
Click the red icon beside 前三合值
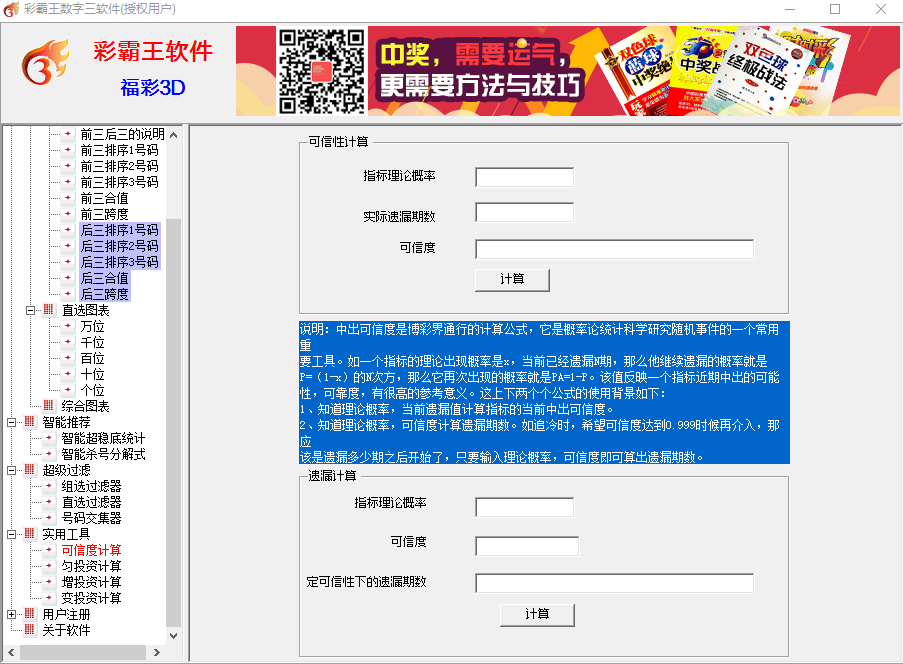pyautogui.click(x=68, y=198)
